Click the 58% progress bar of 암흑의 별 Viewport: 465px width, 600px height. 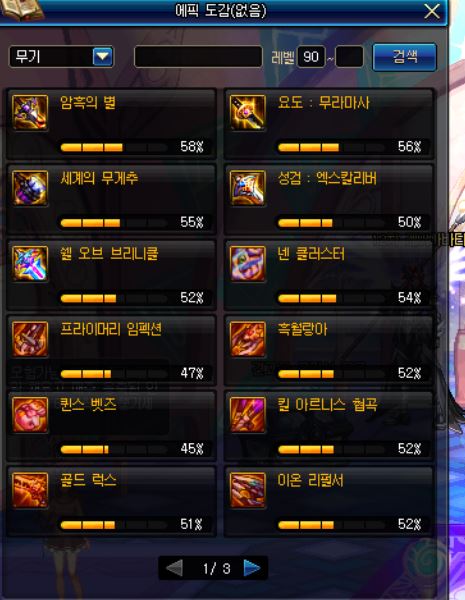(x=114, y=147)
